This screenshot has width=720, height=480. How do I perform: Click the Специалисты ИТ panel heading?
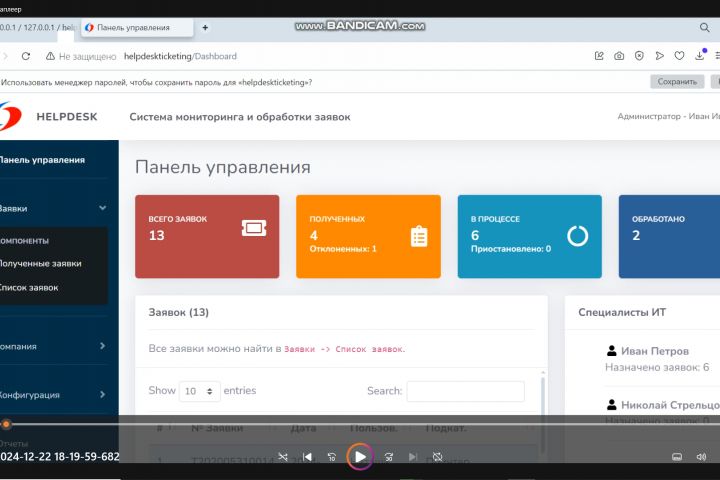(x=622, y=312)
